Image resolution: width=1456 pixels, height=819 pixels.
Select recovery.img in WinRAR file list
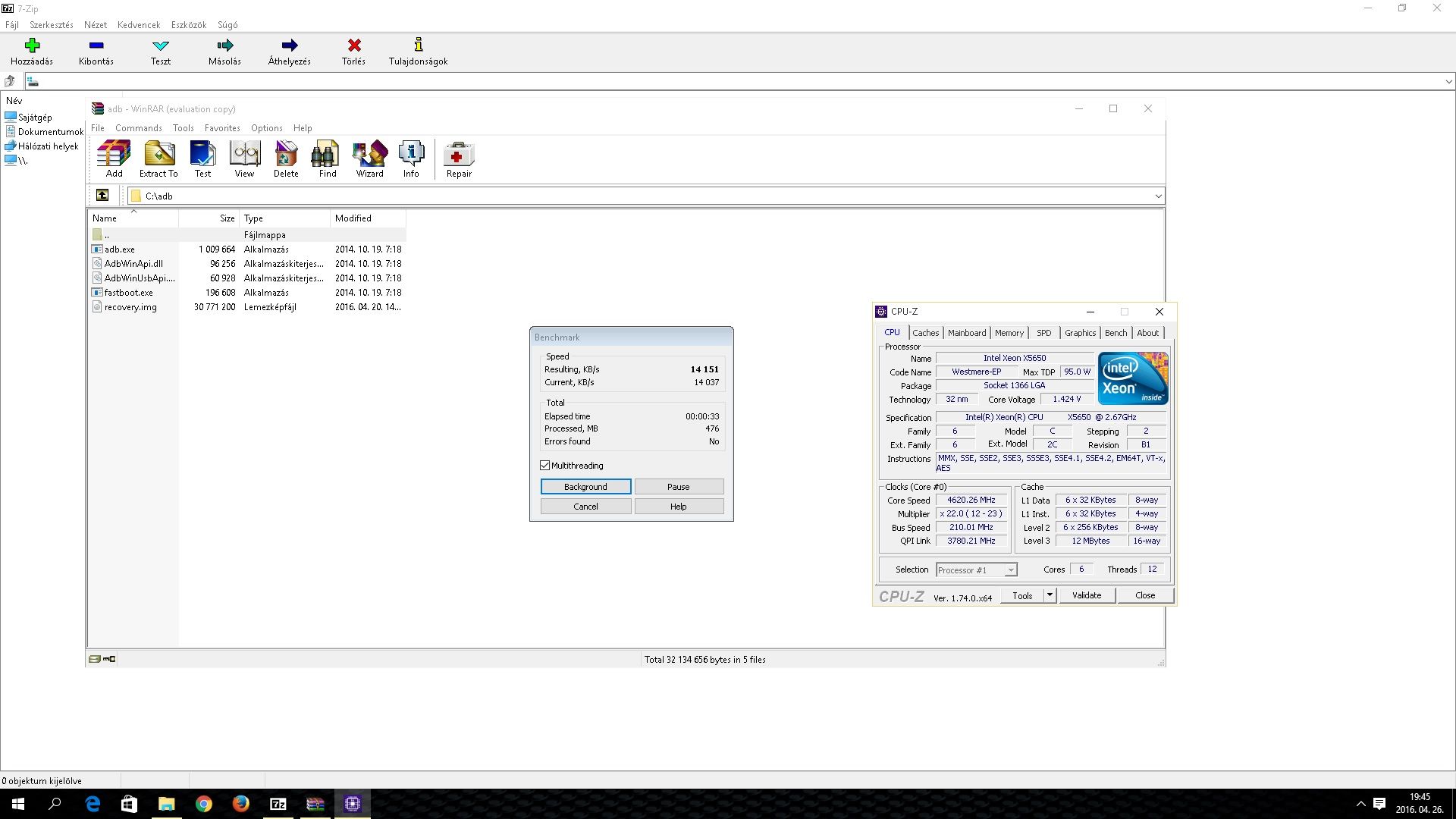tap(130, 307)
